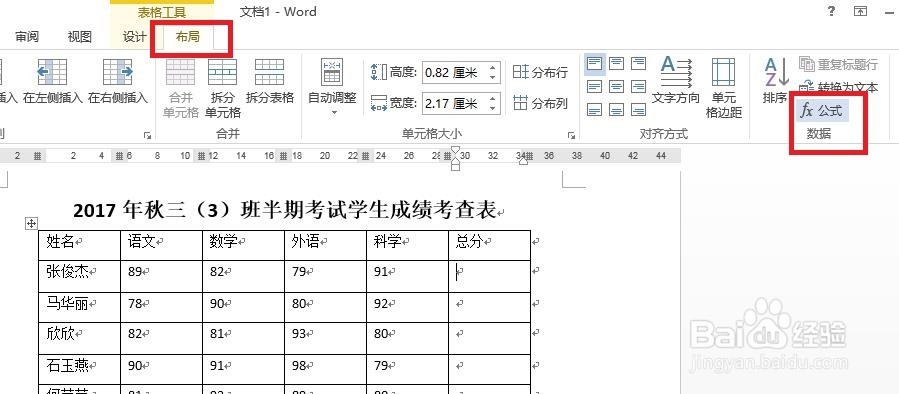Select Align Top Right alignment icon
Screen dimensions: 899x394
click(x=638, y=64)
